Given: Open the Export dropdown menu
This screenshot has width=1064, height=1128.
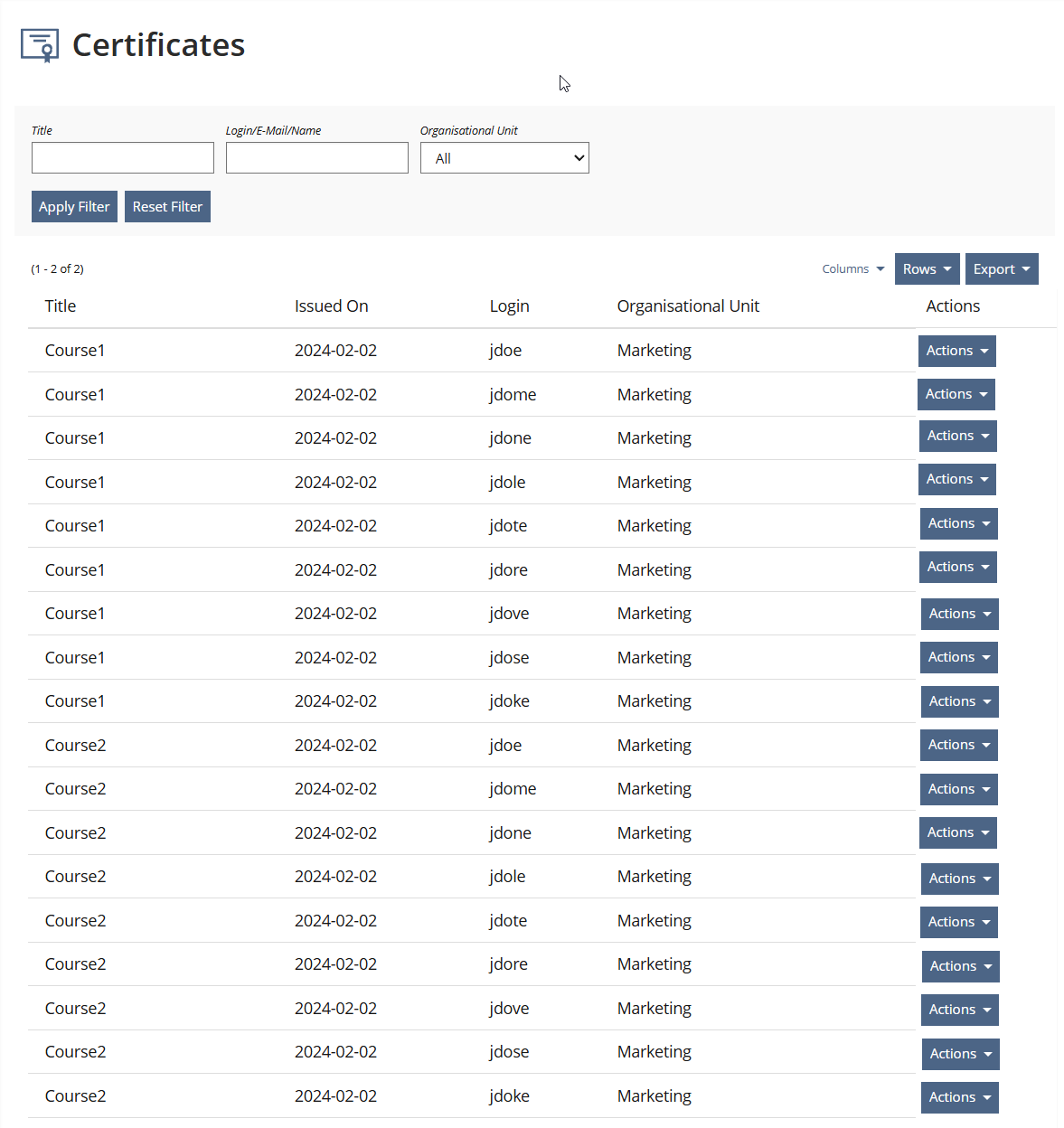Looking at the screenshot, I should 1002,269.
